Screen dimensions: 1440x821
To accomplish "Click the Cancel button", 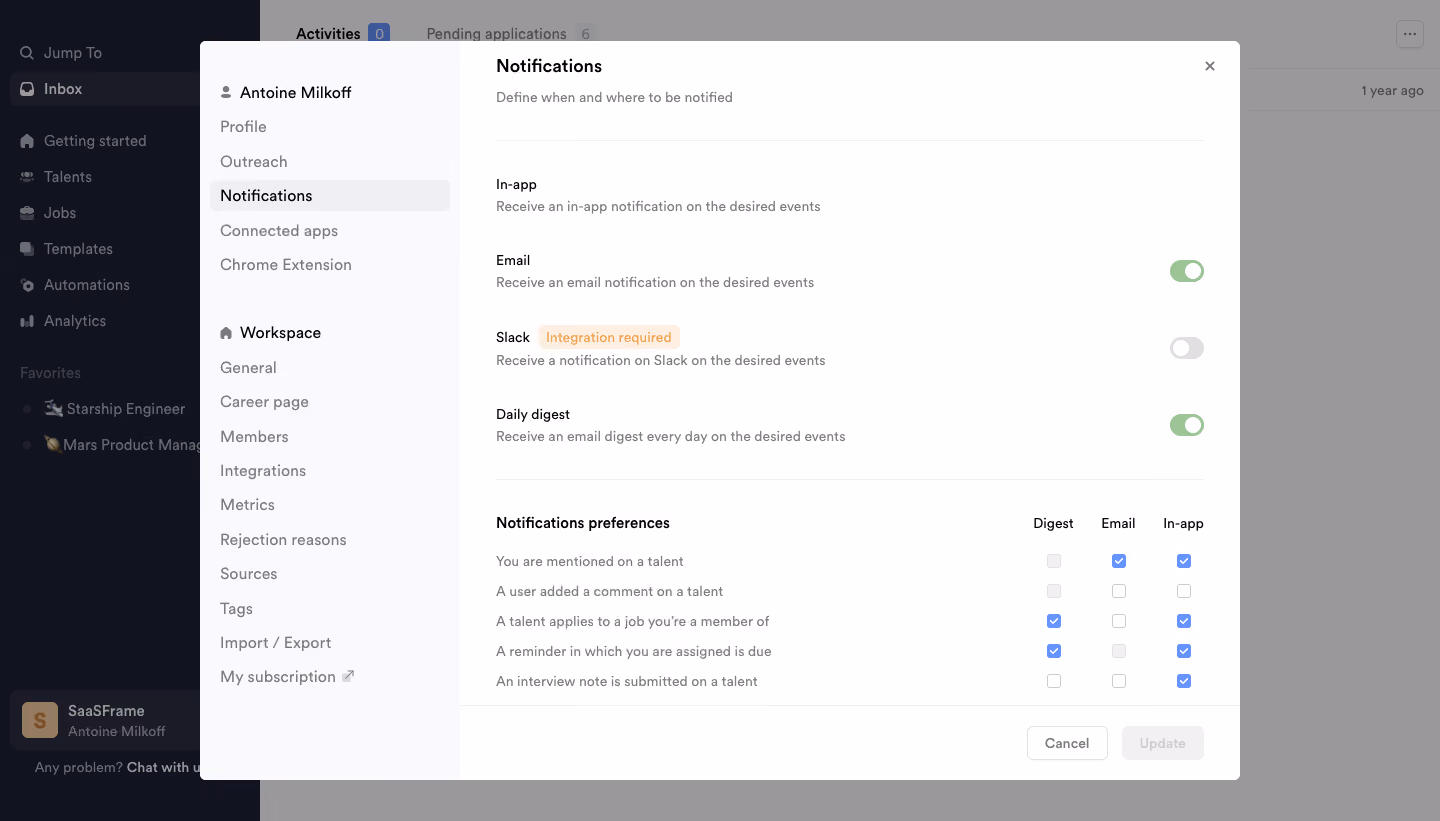I will click(1067, 743).
